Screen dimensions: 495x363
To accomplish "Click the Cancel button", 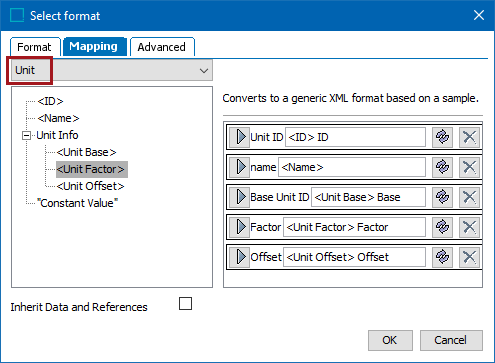I will [451, 340].
